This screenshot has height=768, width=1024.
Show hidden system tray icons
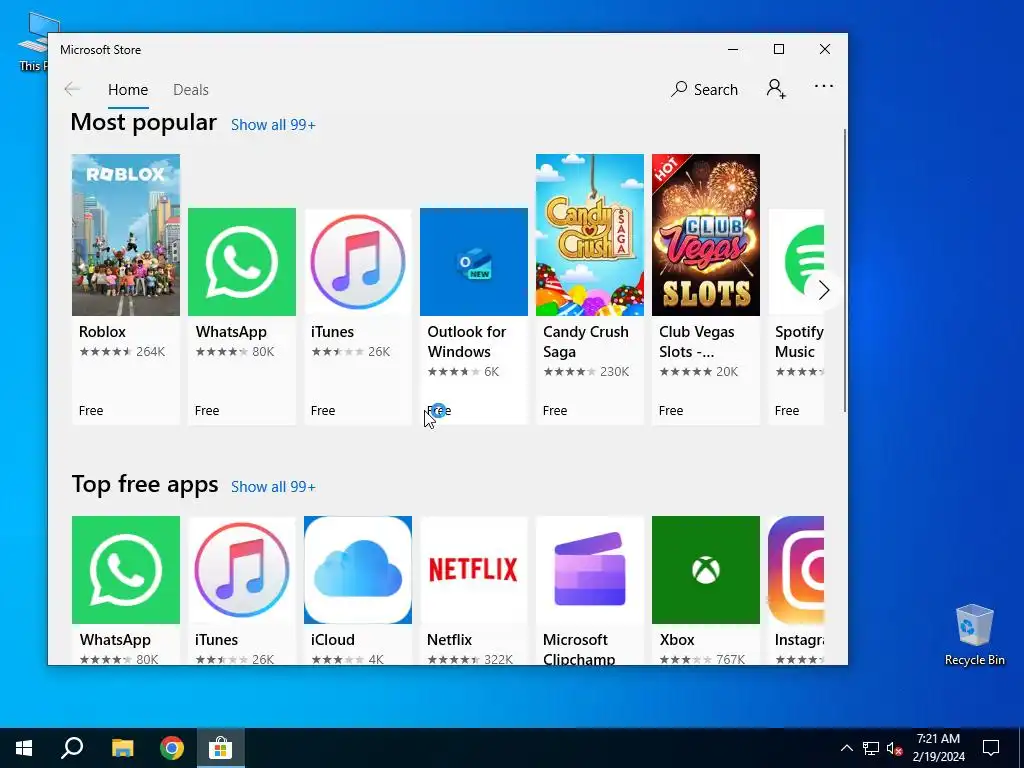coord(846,748)
